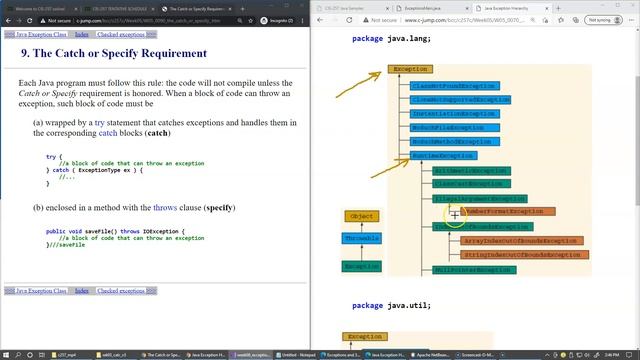Close the Catch or Specify Requirement tab
The width and height of the screenshot is (640, 360).
tap(230, 9)
